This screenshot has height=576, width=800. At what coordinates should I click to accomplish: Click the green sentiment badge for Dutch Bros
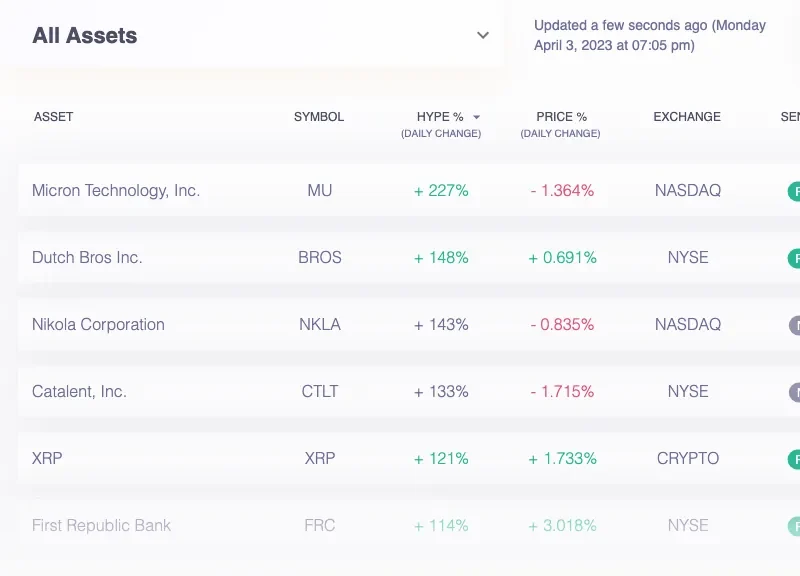tap(795, 257)
